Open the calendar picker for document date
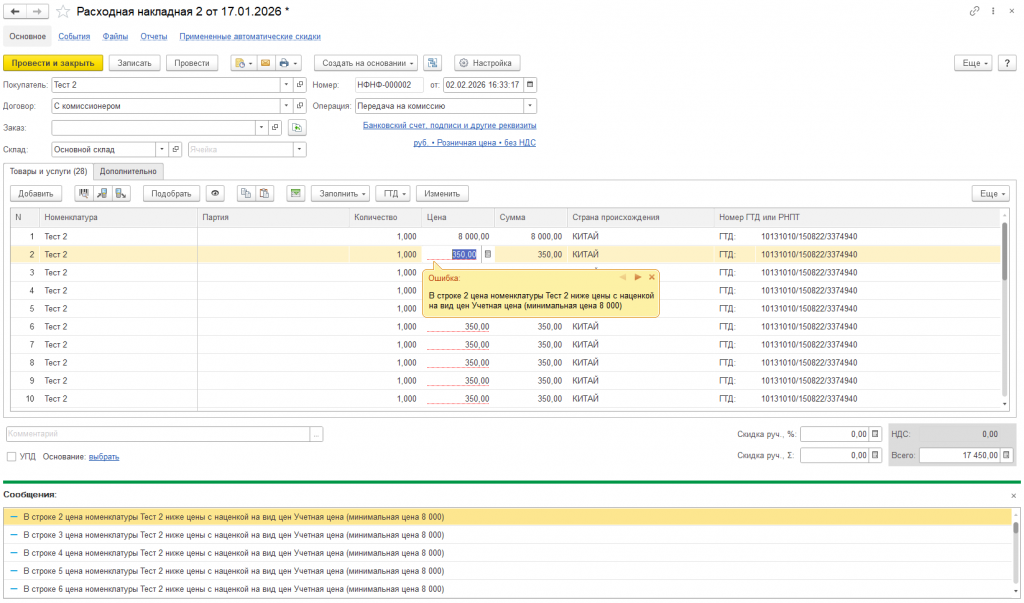Viewport: 1024px width, 603px height. 530,85
